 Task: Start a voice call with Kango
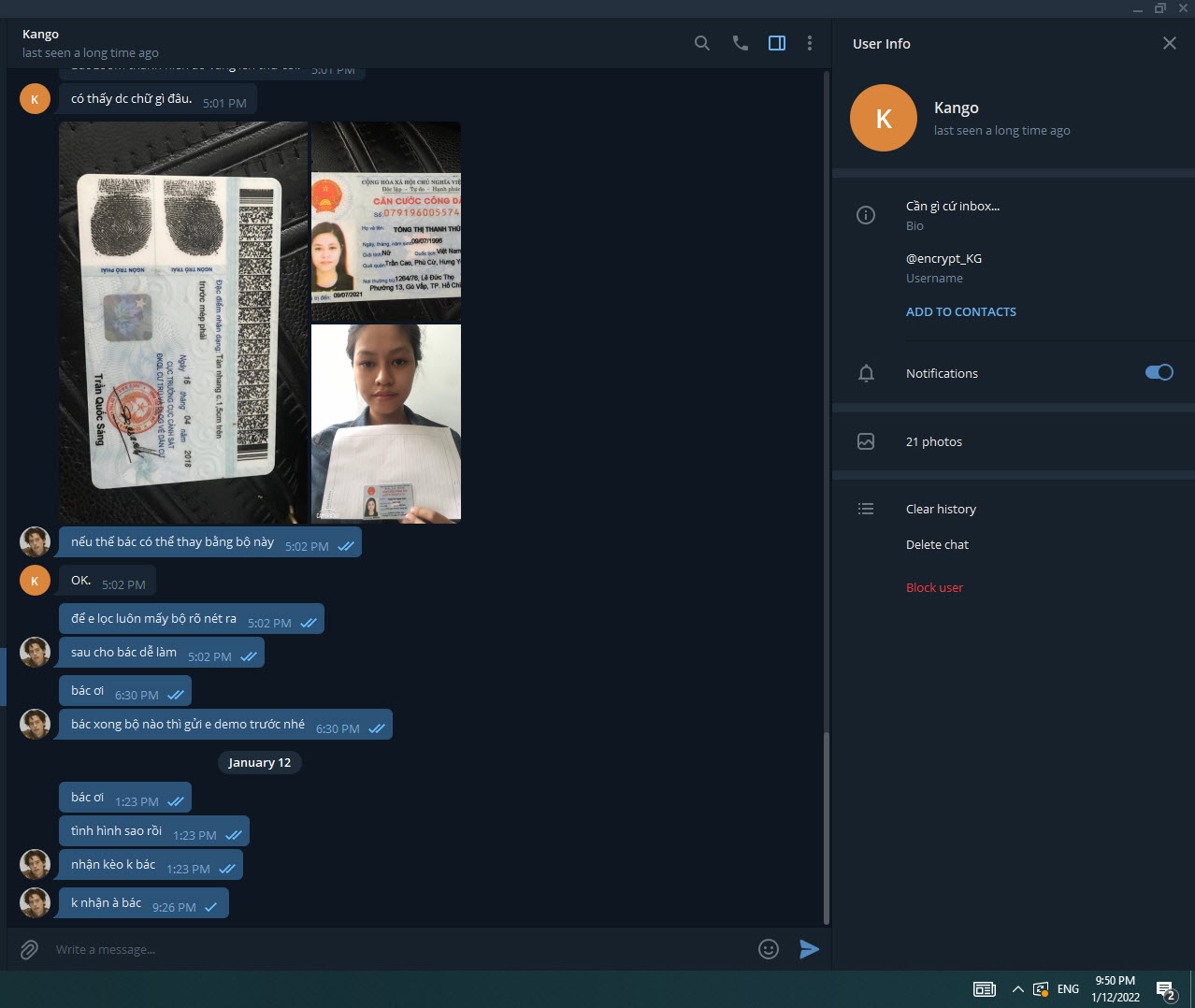740,43
